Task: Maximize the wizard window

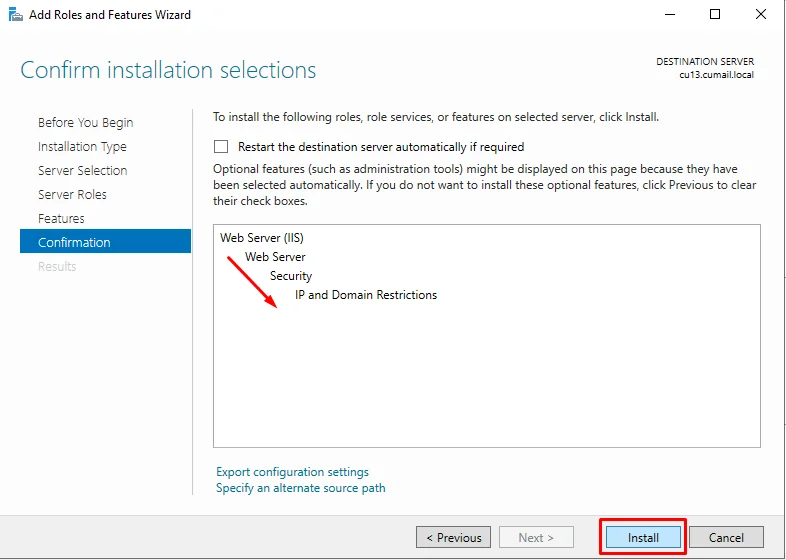Action: pos(715,15)
